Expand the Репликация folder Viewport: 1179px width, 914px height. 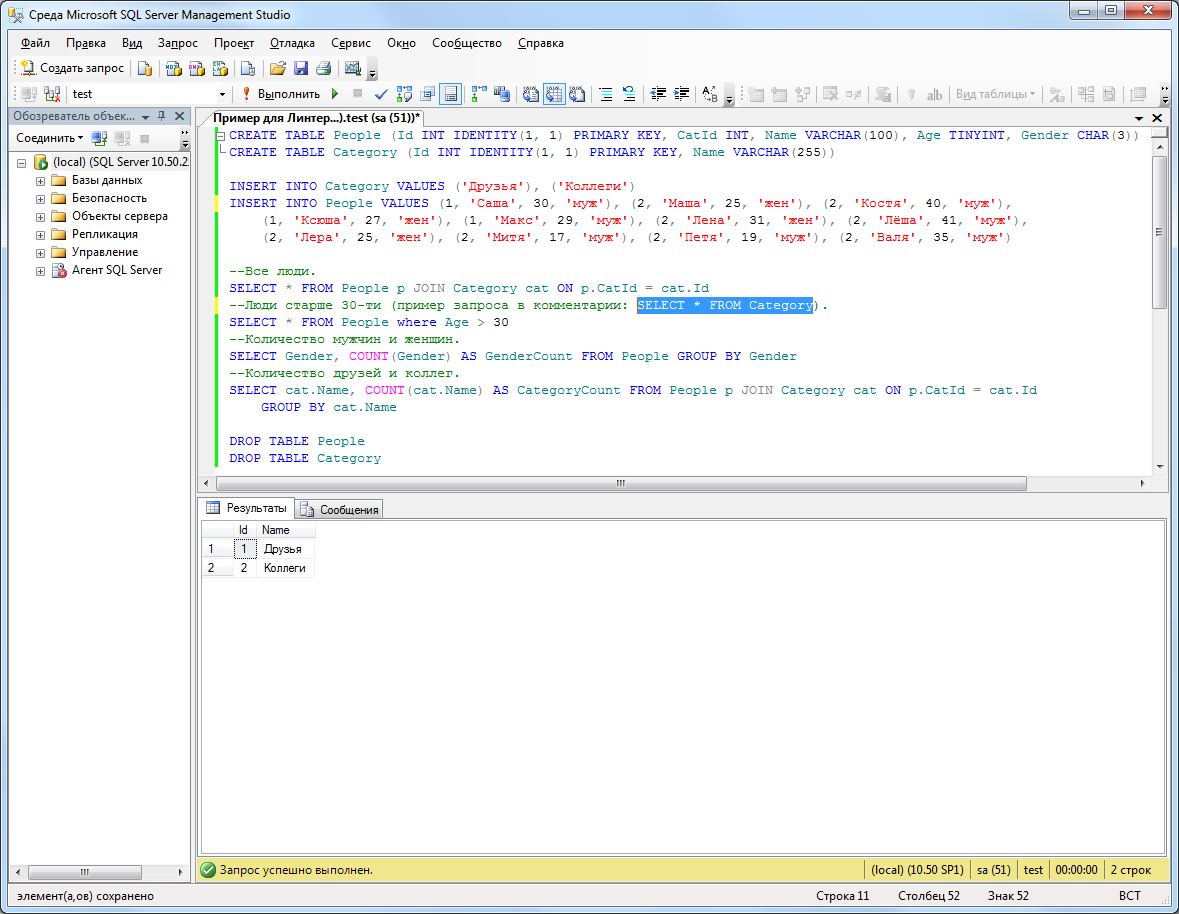click(x=40, y=235)
